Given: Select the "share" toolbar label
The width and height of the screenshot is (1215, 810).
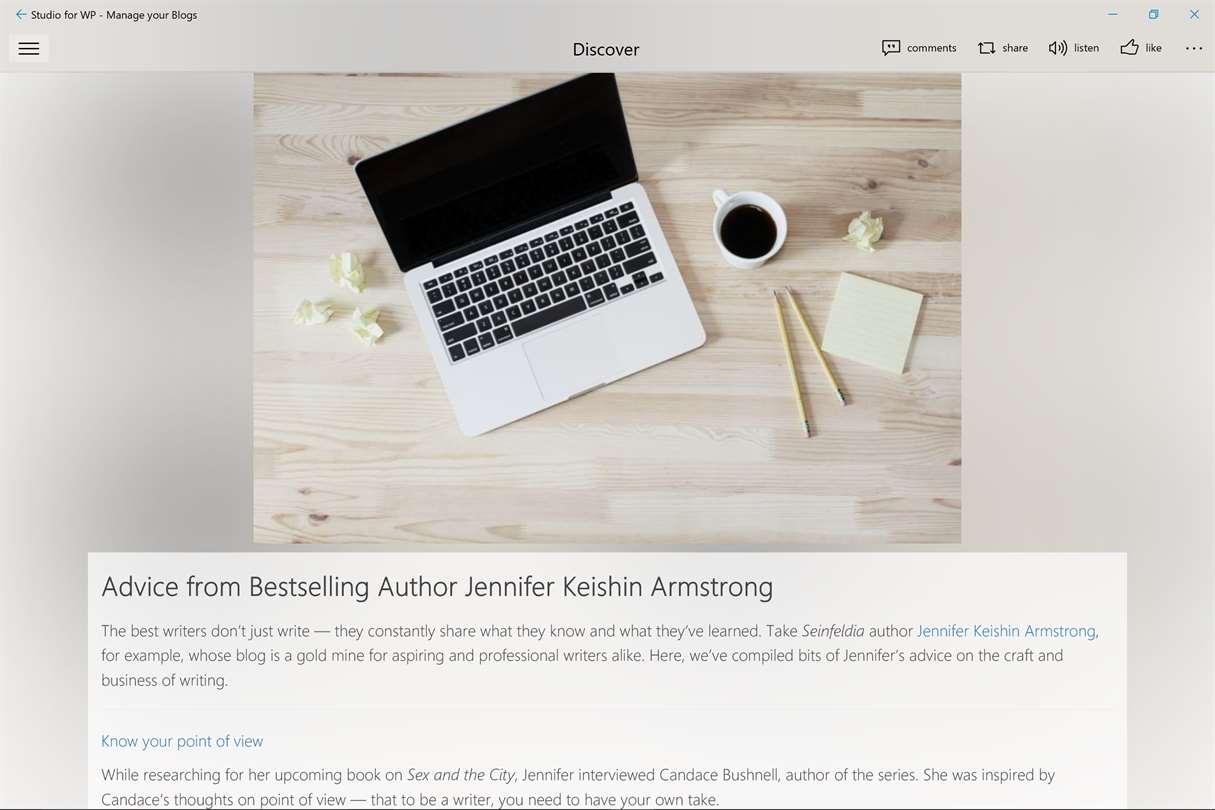Looking at the screenshot, I should tap(1015, 48).
